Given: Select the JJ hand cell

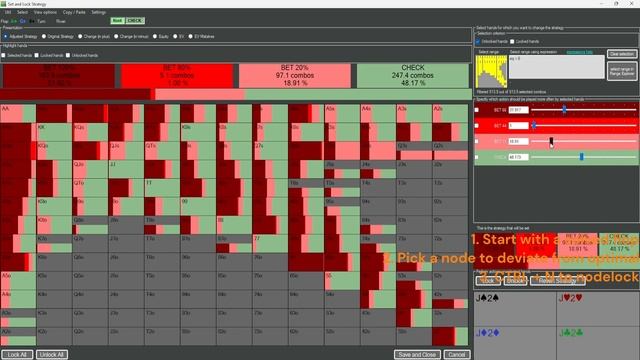Looking at the screenshot, I should pos(126,169).
